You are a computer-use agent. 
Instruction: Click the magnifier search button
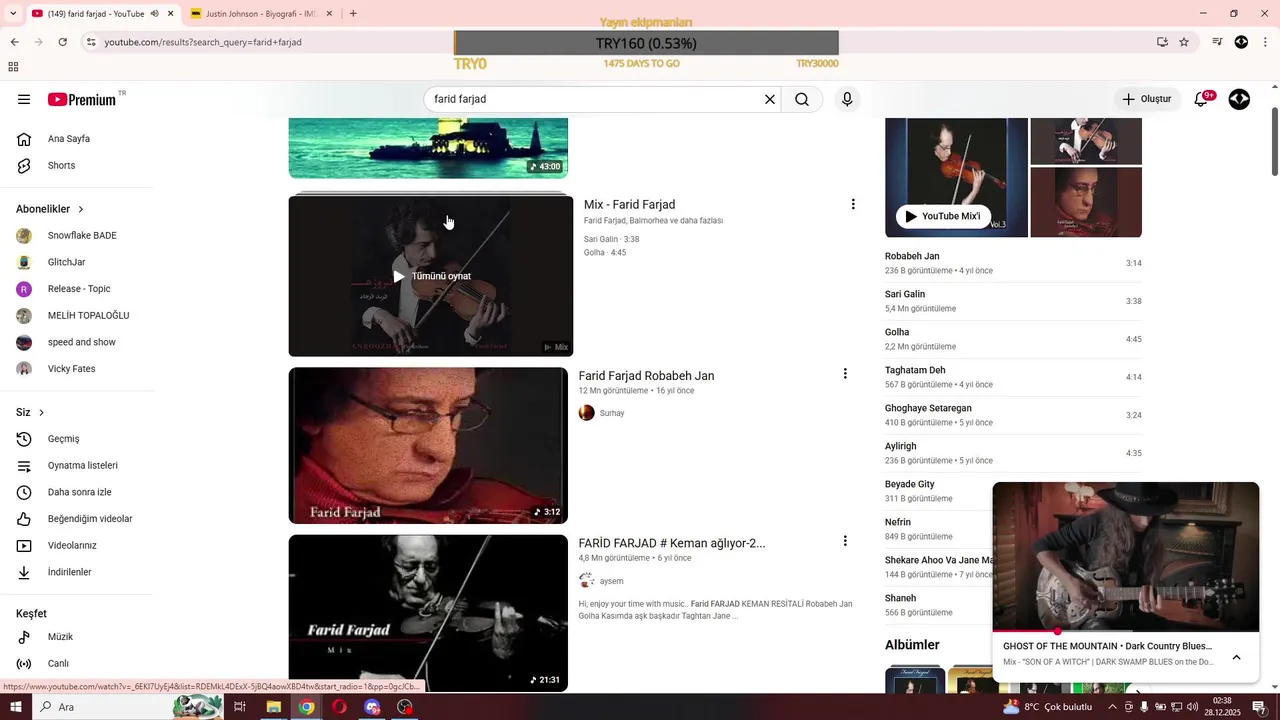(x=802, y=99)
